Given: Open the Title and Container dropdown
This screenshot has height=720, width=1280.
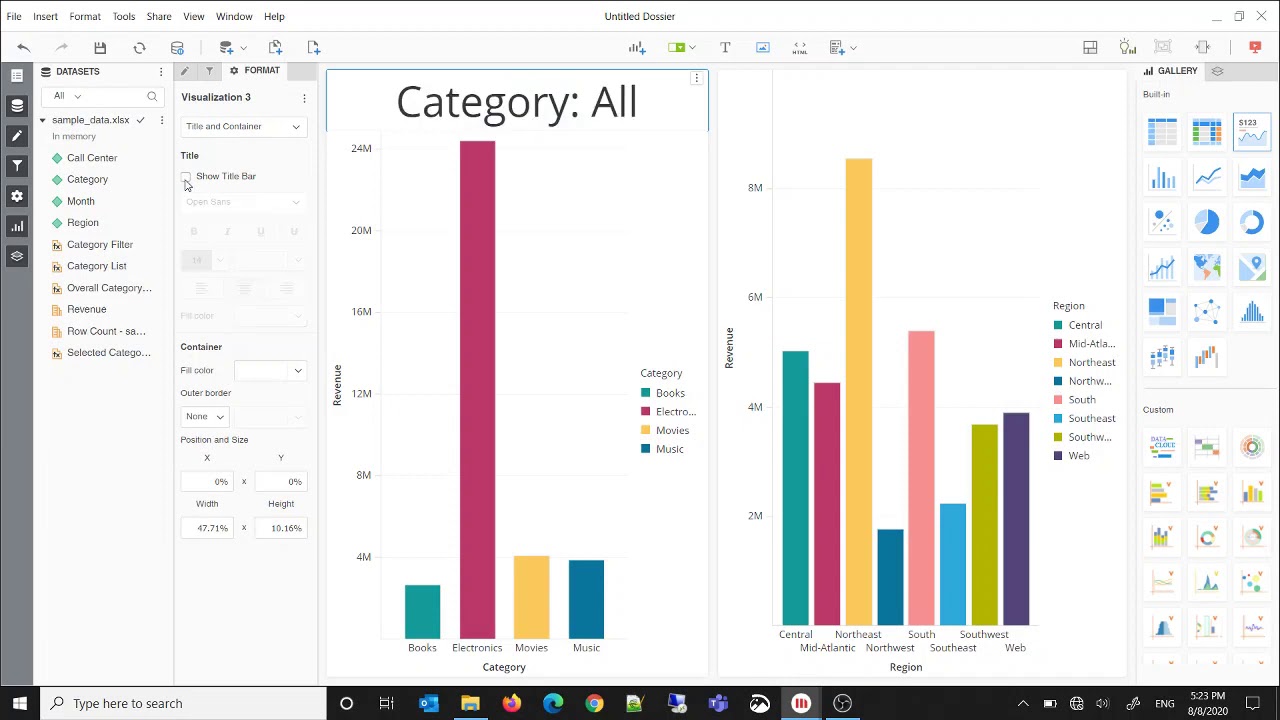Looking at the screenshot, I should click(243, 127).
